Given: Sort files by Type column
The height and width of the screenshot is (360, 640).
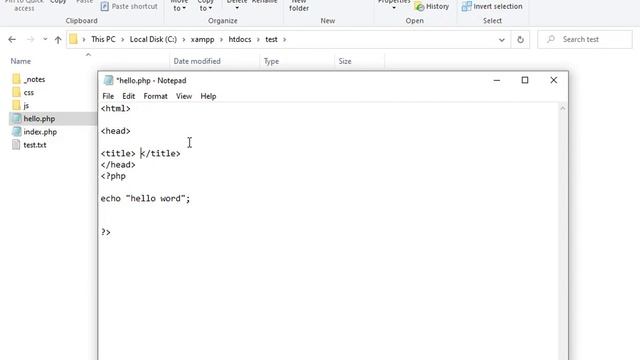Looking at the screenshot, I should click(x=271, y=61).
